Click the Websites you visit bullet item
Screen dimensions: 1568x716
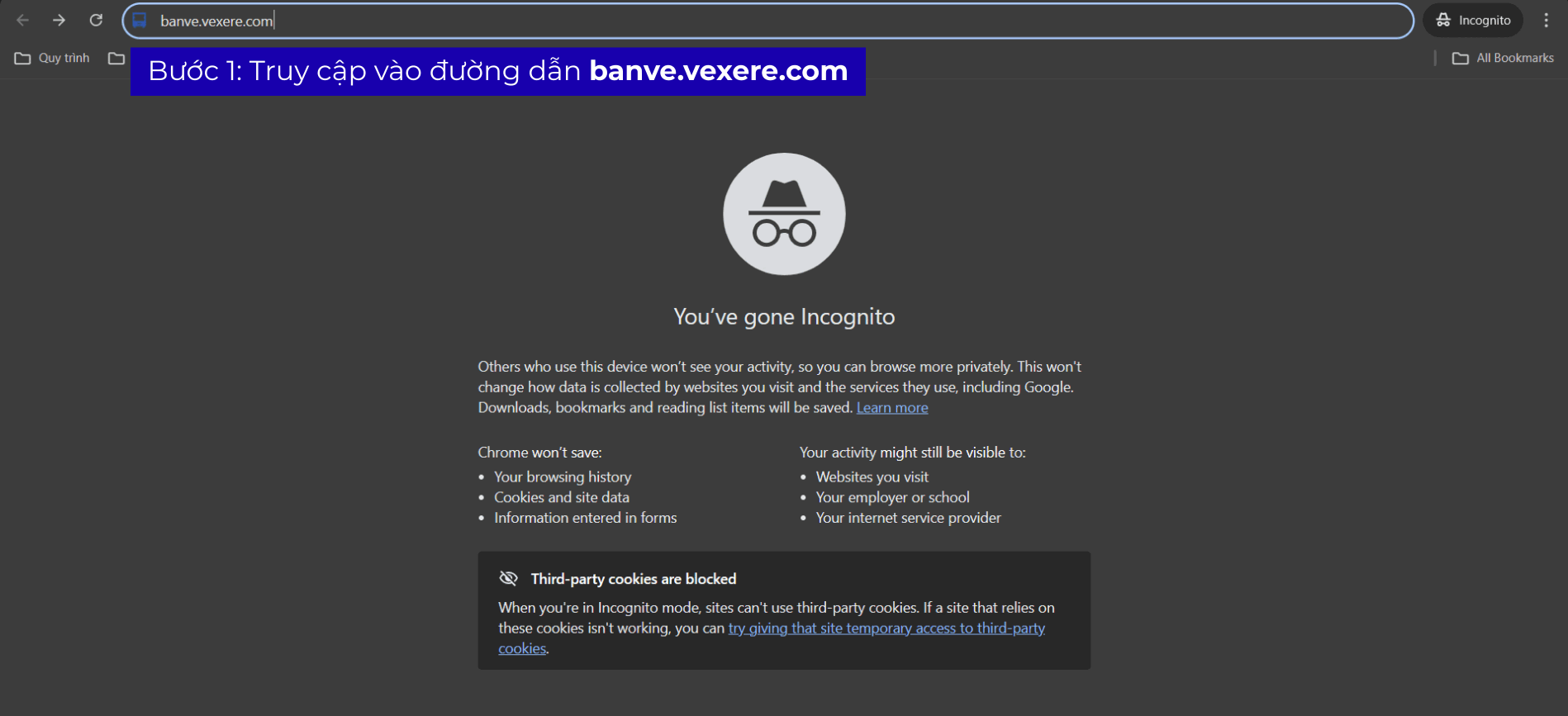point(872,477)
